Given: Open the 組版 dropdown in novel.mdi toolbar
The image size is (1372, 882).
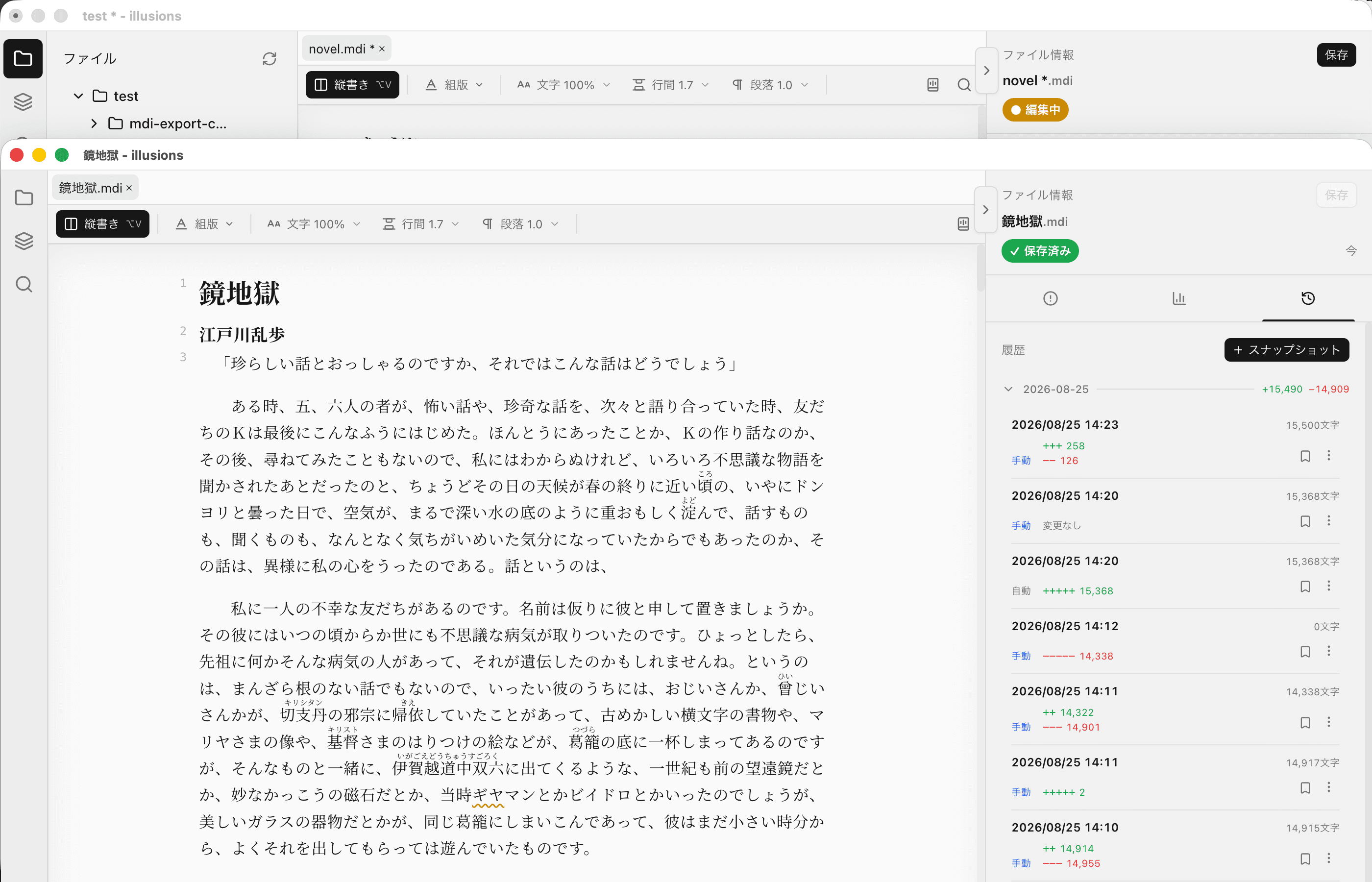Looking at the screenshot, I should pos(454,85).
